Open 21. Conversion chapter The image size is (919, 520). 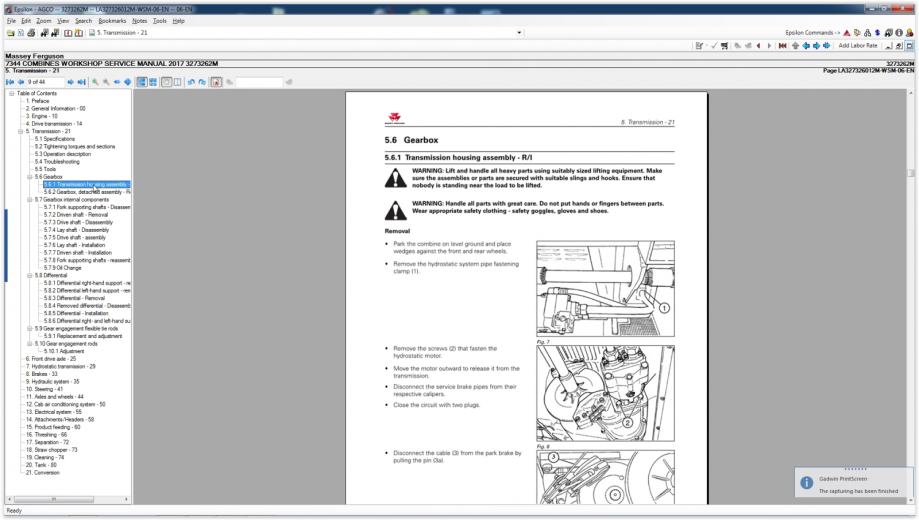[x=42, y=473]
